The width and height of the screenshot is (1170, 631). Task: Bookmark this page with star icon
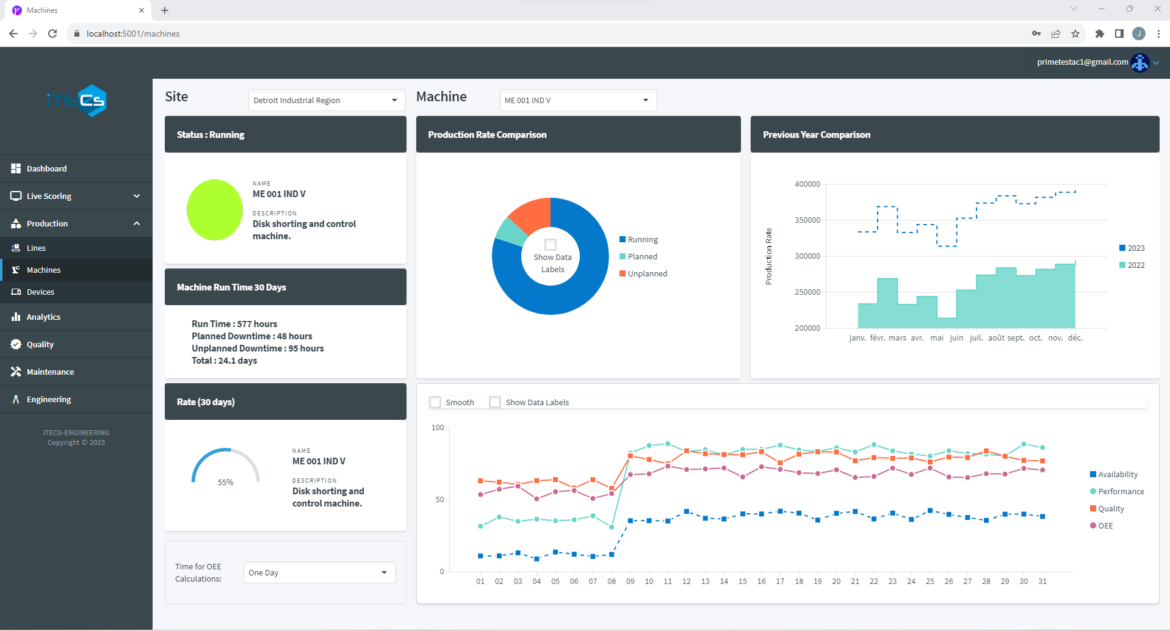coord(1075,33)
